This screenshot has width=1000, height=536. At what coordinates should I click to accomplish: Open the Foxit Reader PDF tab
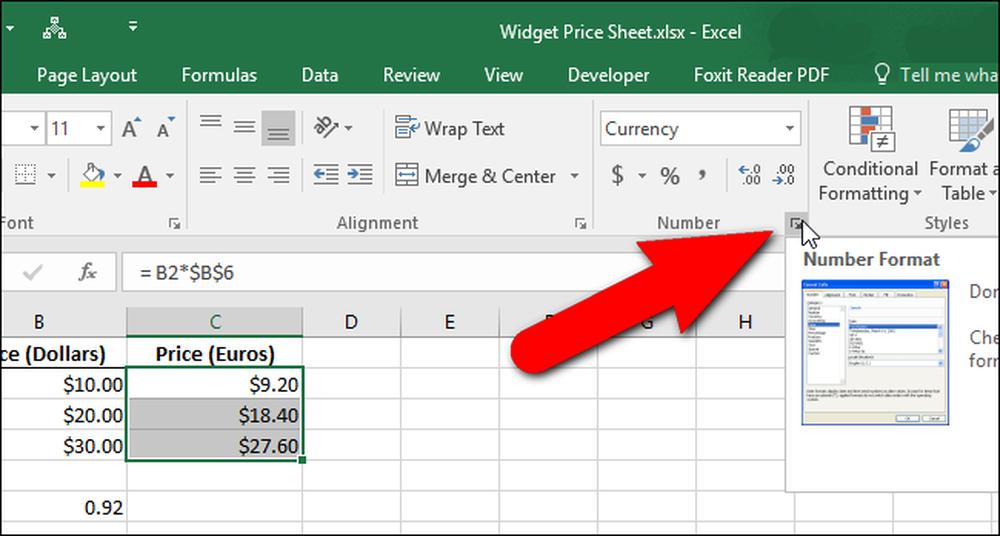click(x=761, y=75)
